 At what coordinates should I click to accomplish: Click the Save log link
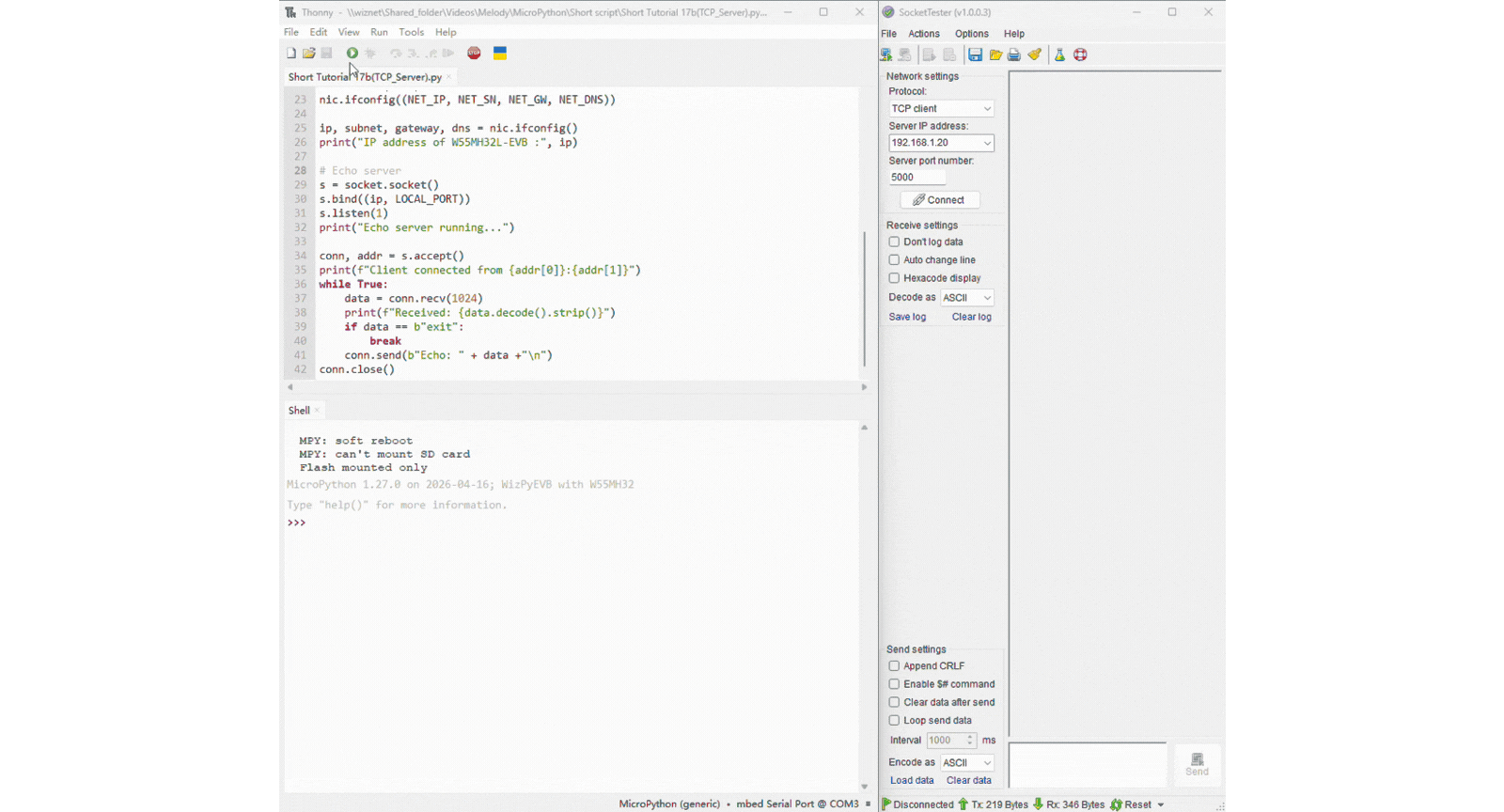pos(907,317)
